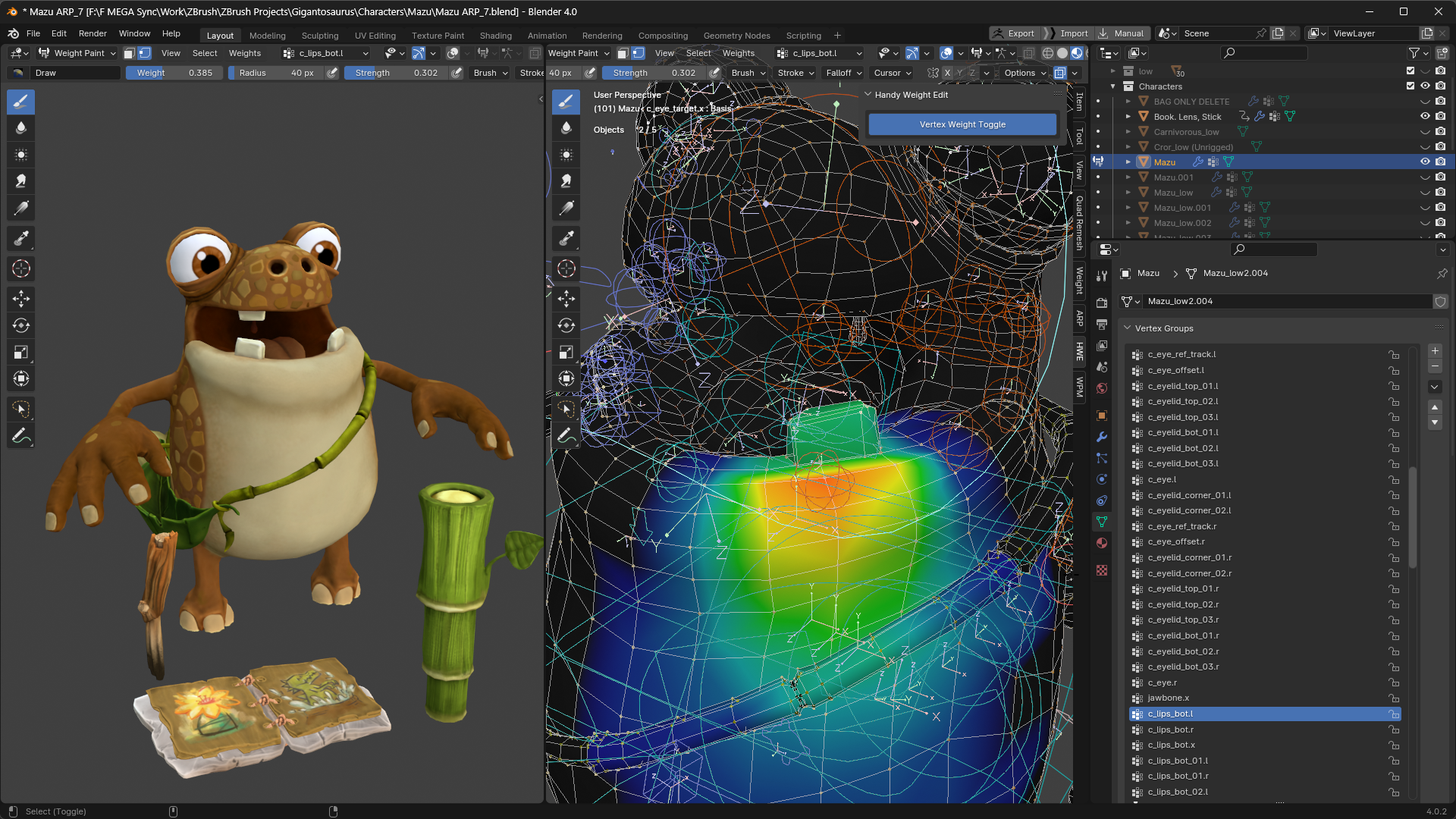1456x819 pixels.
Task: Open the Render menu
Action: point(93,33)
